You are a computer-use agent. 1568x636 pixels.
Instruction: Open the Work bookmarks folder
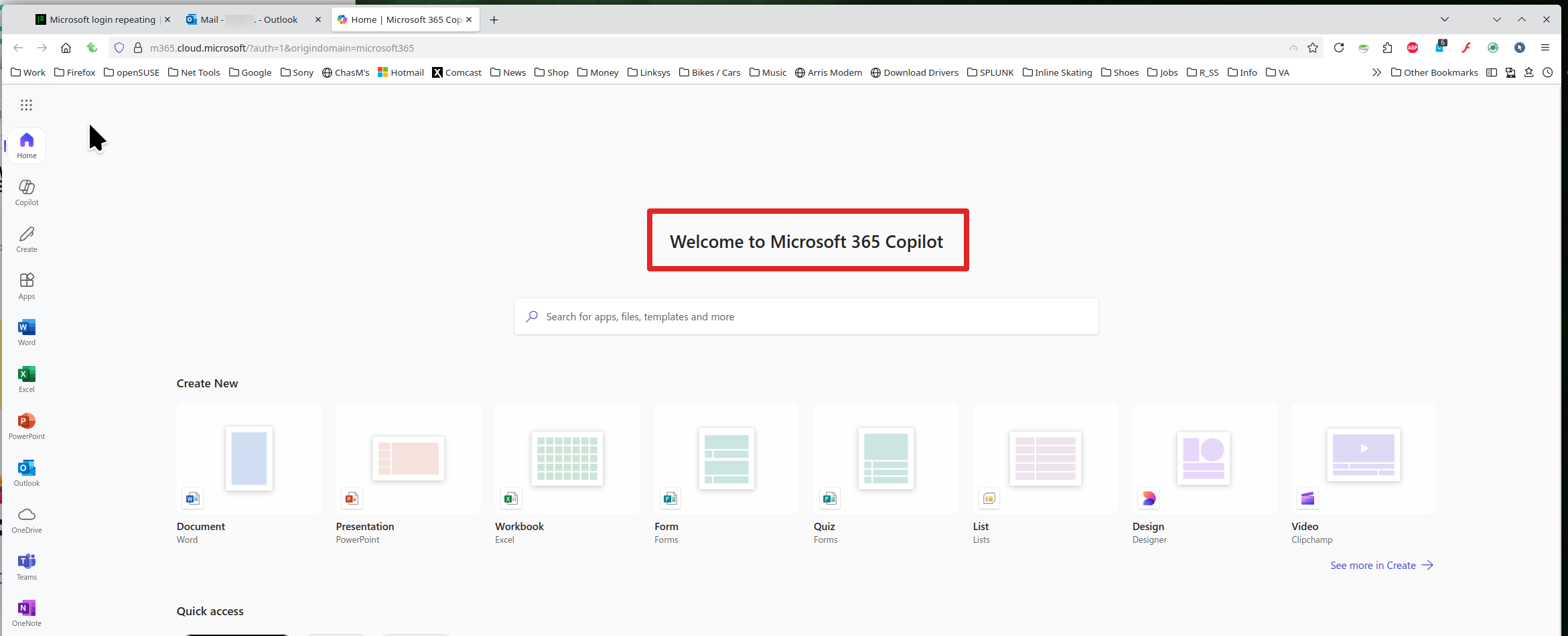point(28,72)
